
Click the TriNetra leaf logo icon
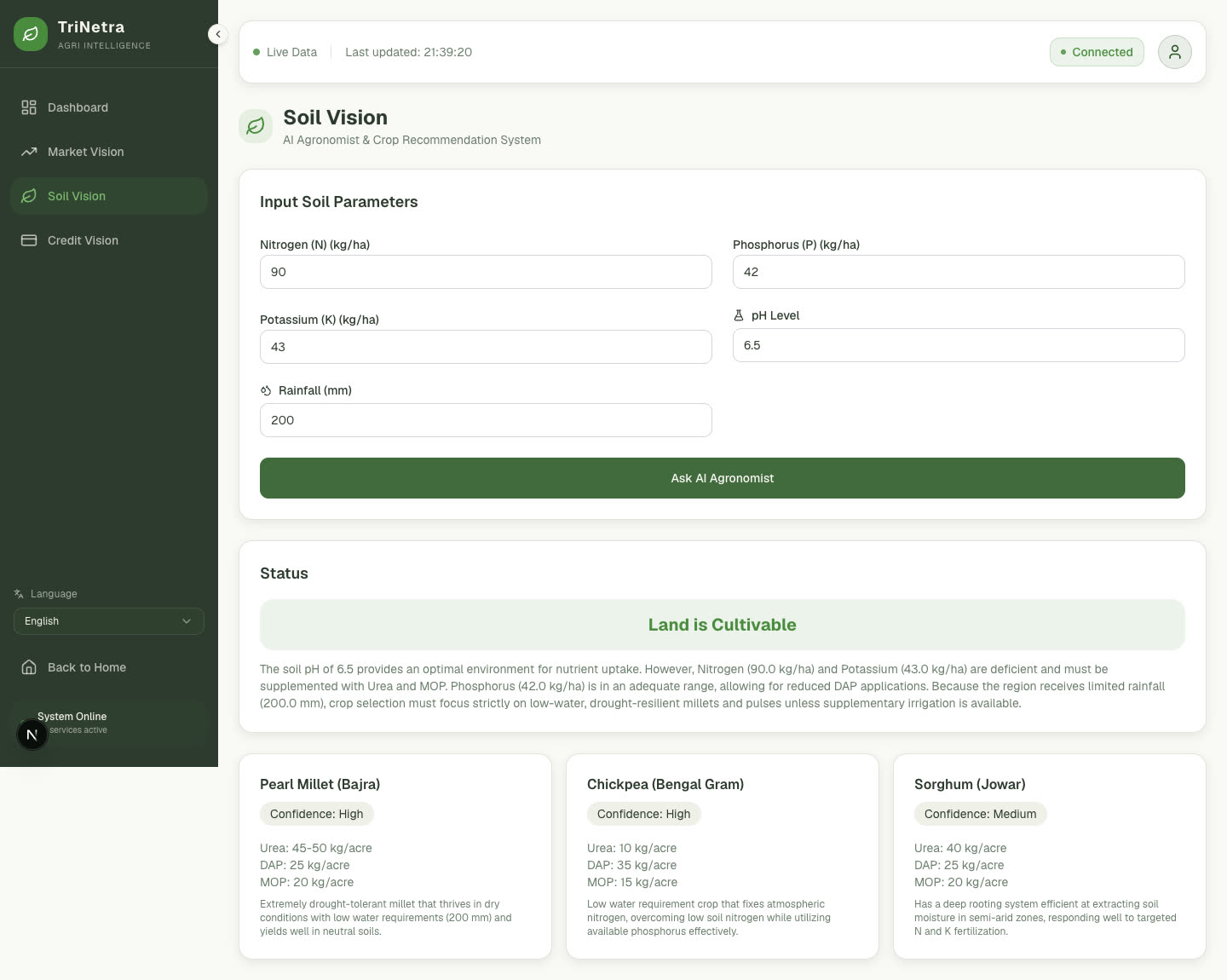click(x=31, y=34)
